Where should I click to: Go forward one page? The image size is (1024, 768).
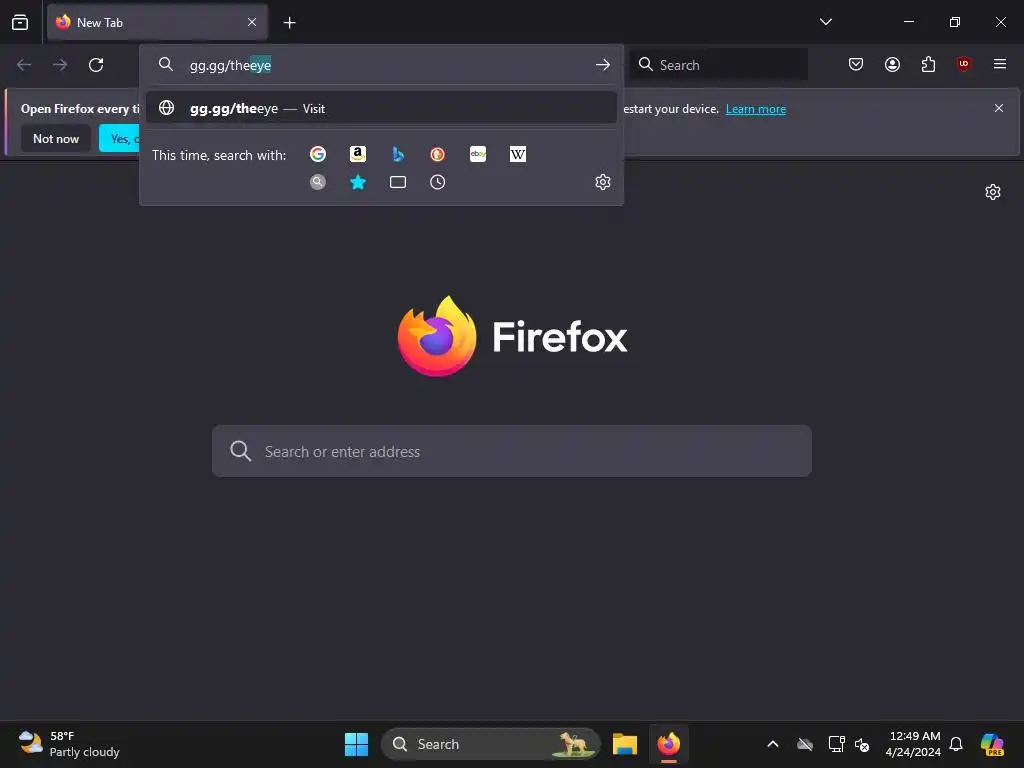tap(60, 65)
